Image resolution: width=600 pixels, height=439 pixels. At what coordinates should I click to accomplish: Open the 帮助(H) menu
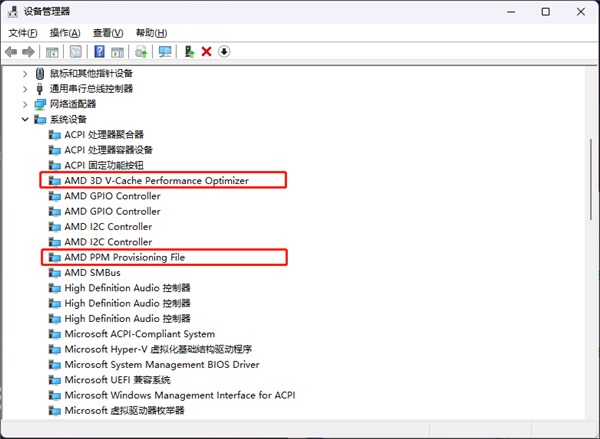coord(152,33)
